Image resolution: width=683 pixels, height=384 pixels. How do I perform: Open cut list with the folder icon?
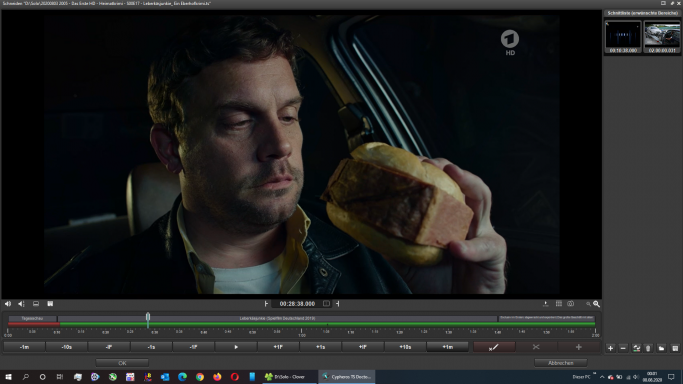coord(662,348)
